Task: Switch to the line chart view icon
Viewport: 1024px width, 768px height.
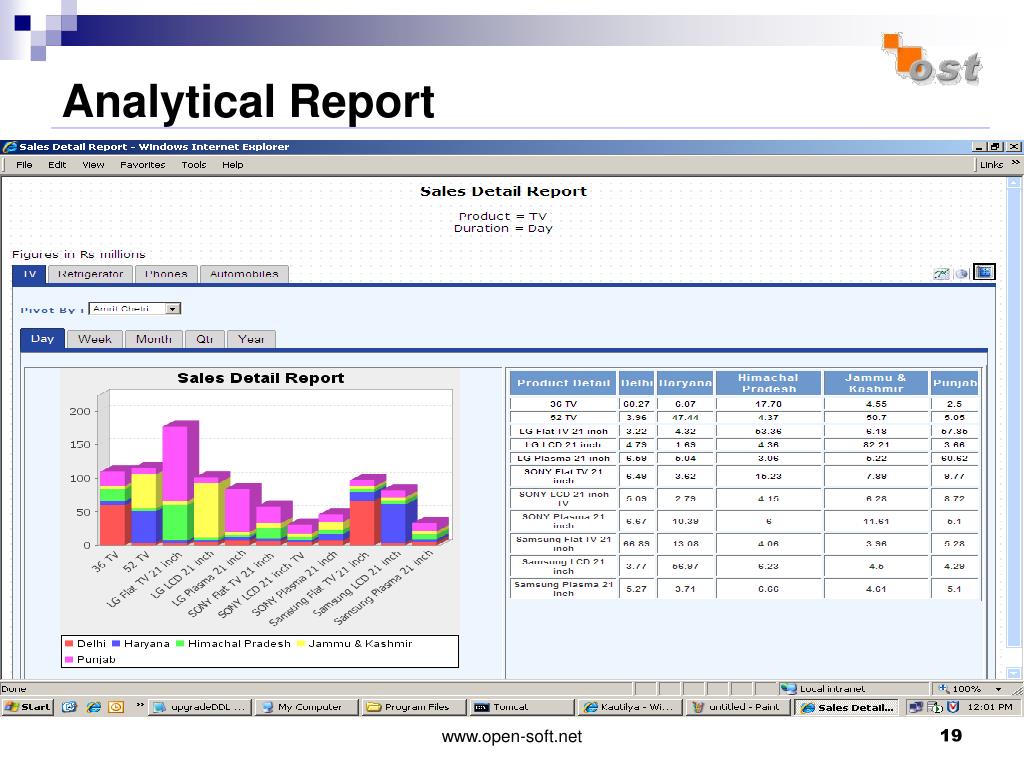Action: pos(941,274)
